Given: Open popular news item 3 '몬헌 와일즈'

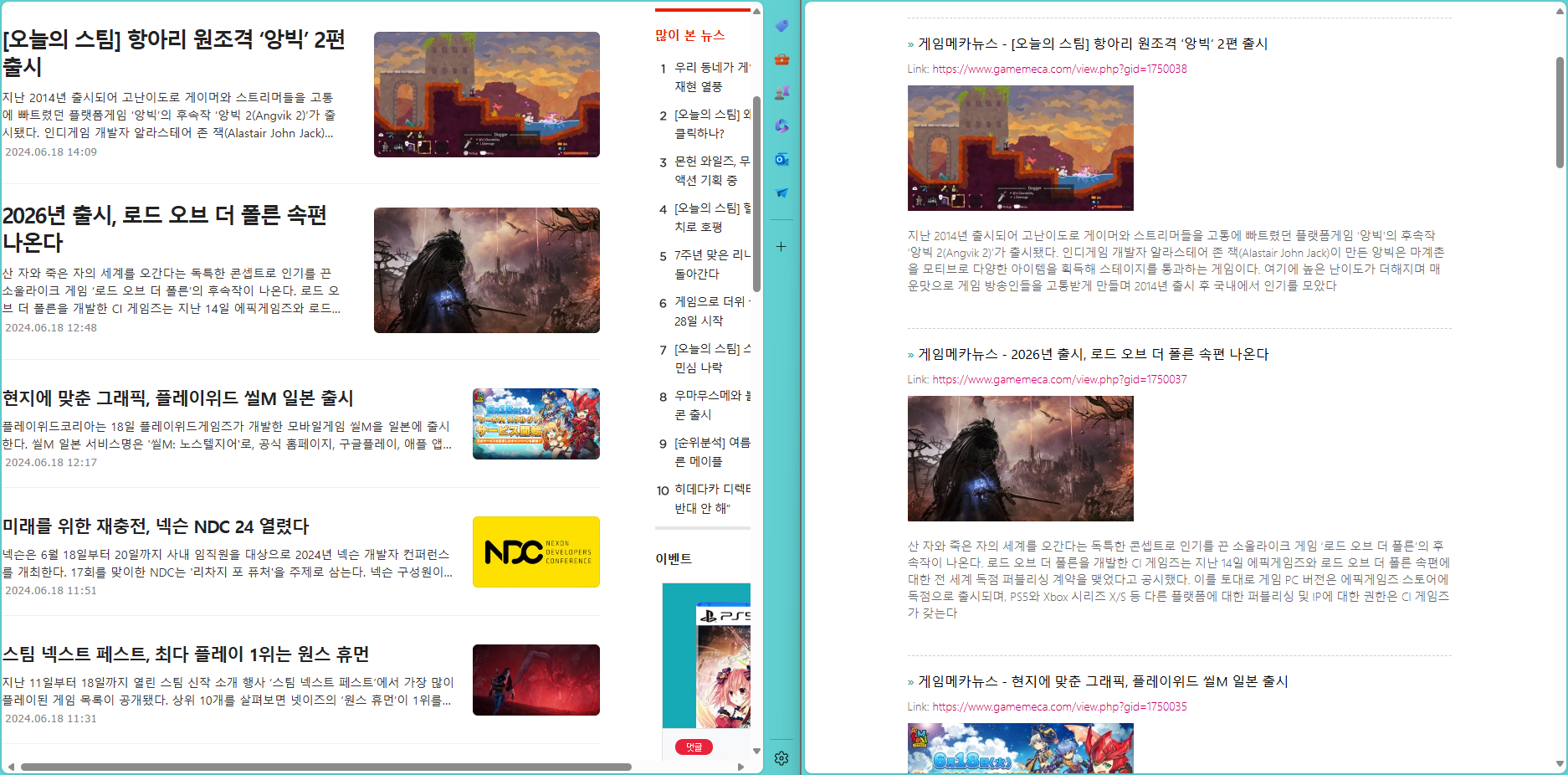Looking at the screenshot, I should 712,171.
